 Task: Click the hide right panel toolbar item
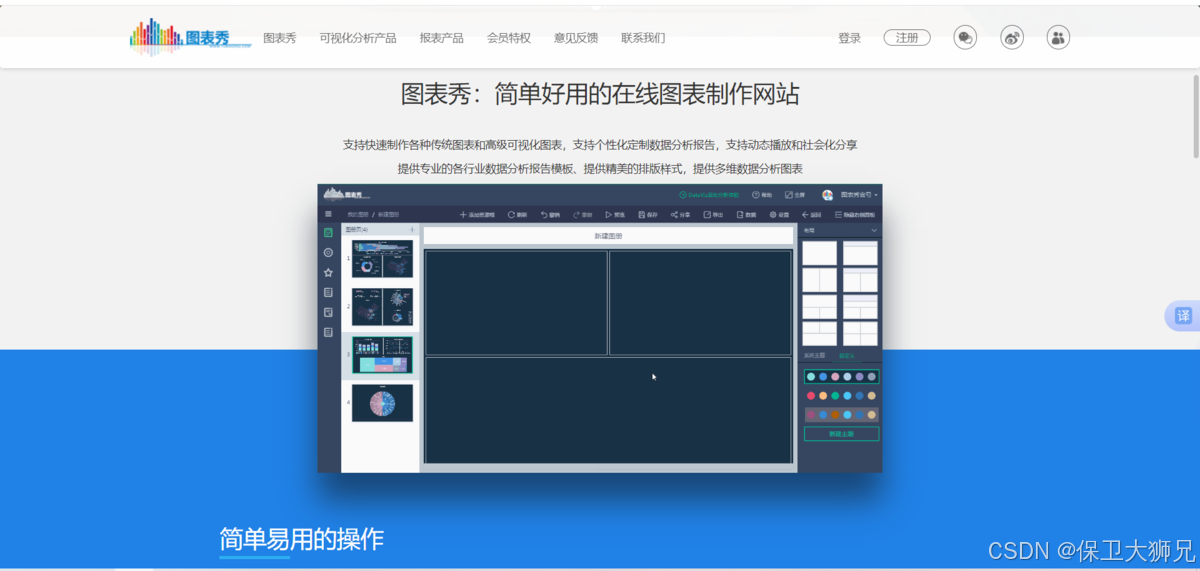[855, 214]
